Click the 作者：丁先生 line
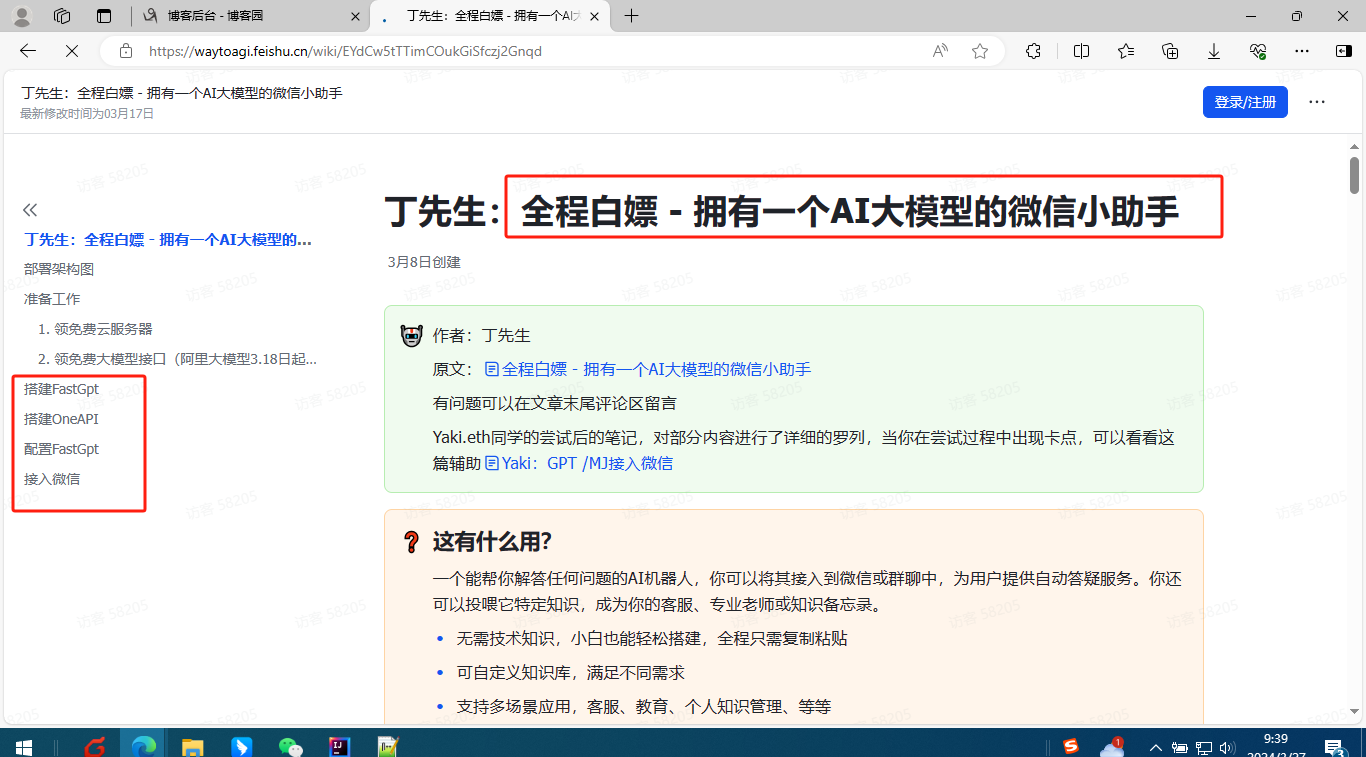Screen dimensions: 1366x757 (x=481, y=335)
